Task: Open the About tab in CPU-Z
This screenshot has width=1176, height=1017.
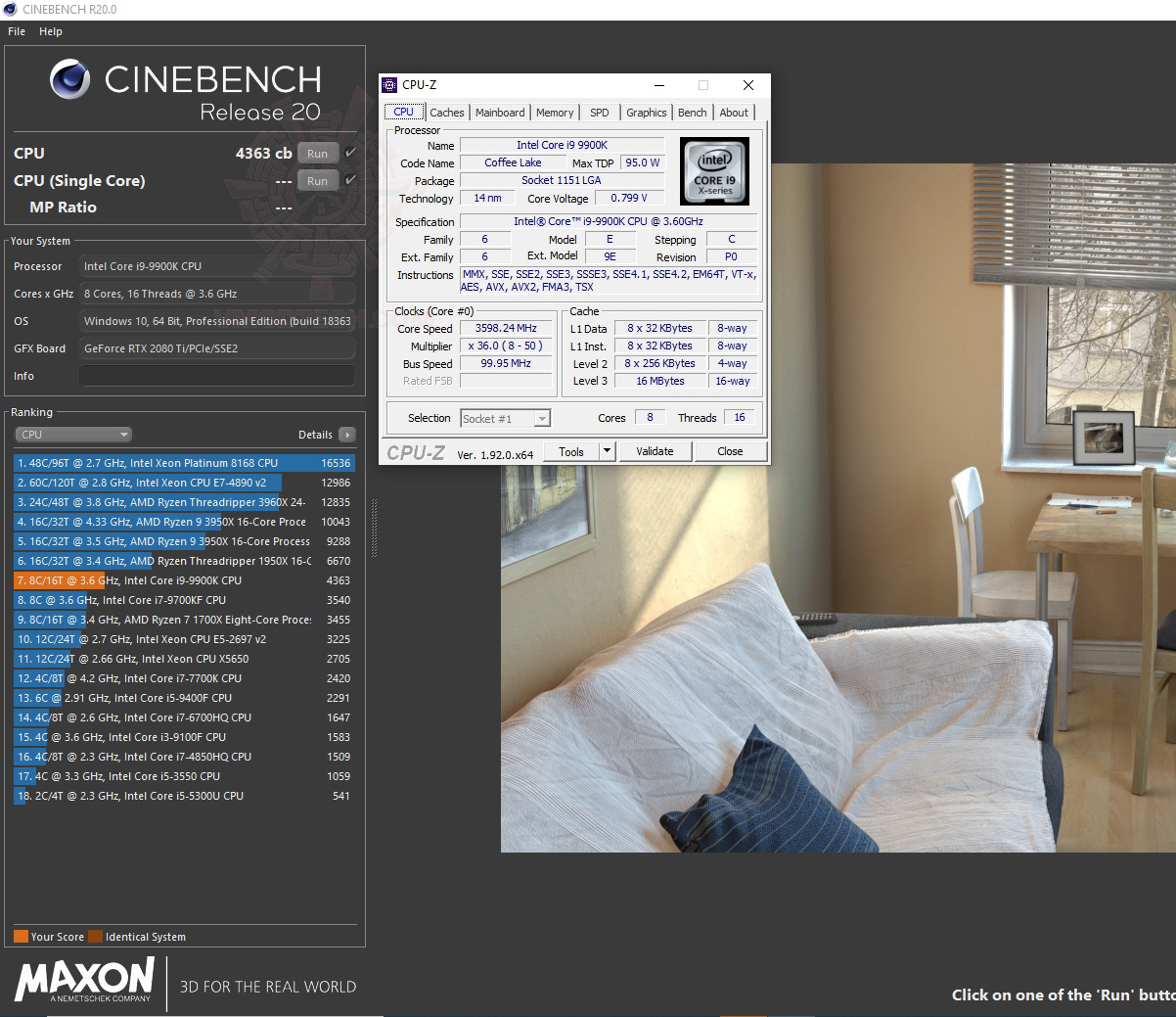Action: point(734,113)
